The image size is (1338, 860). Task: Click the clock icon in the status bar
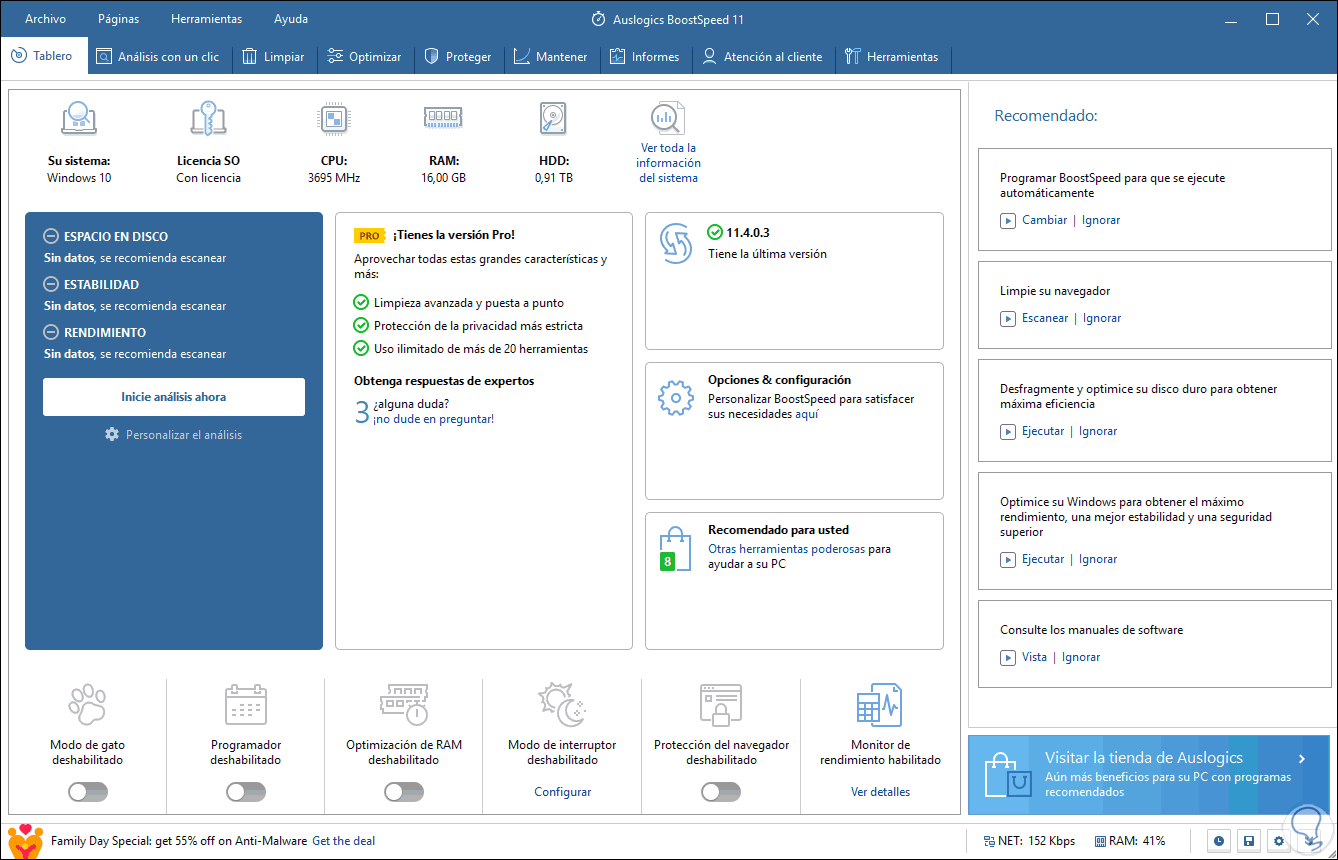[x=1218, y=841]
